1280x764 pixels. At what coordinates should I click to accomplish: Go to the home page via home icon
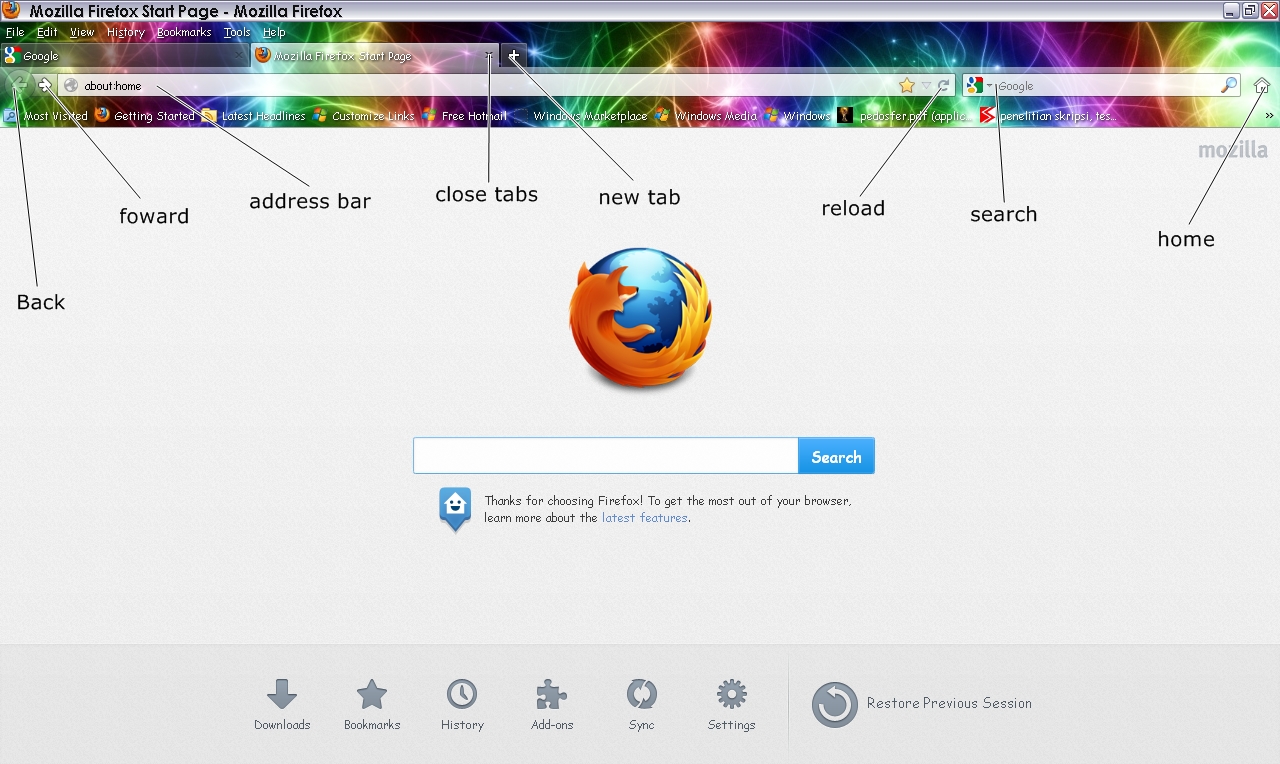1262,86
